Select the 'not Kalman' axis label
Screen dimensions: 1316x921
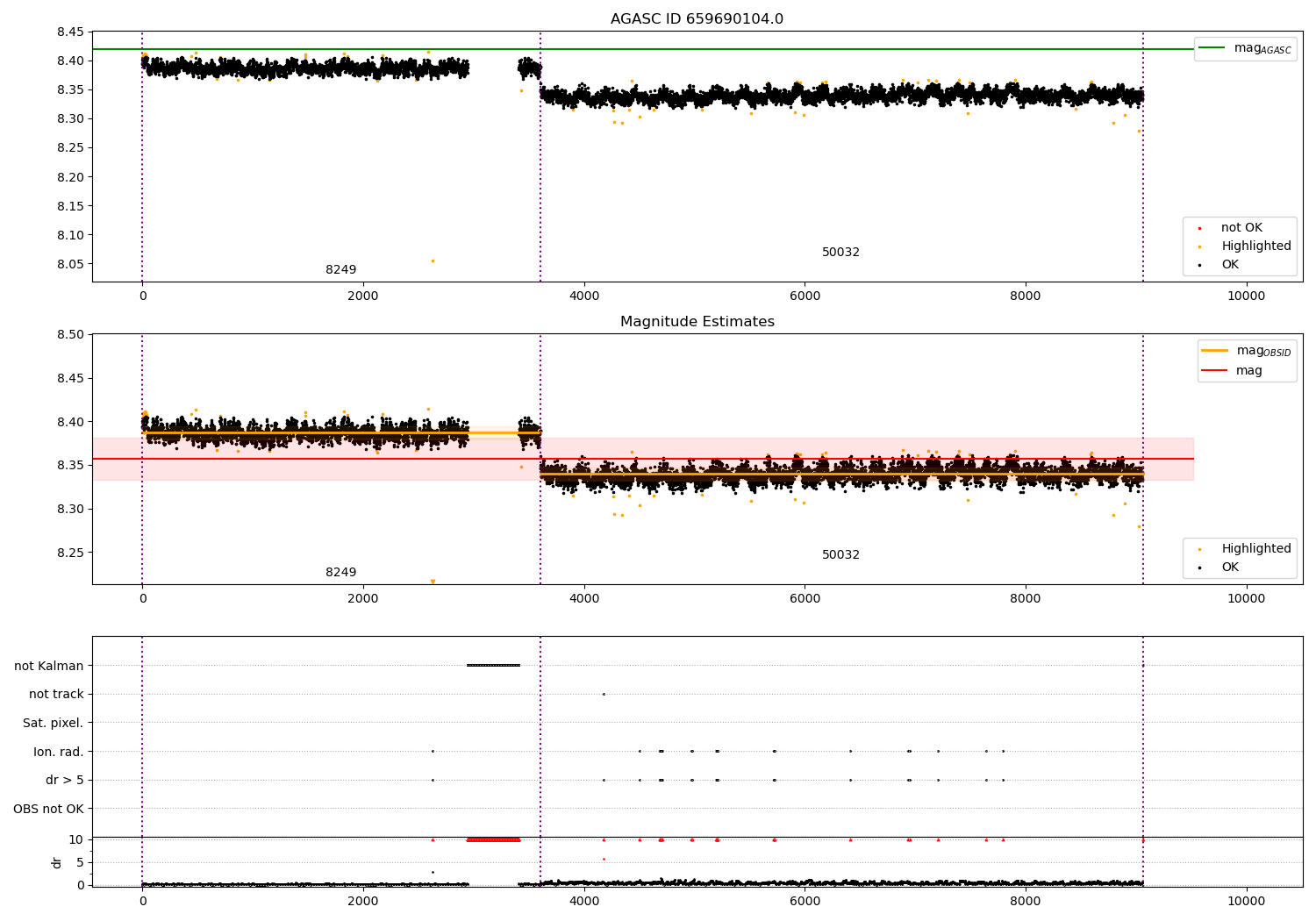click(x=49, y=666)
